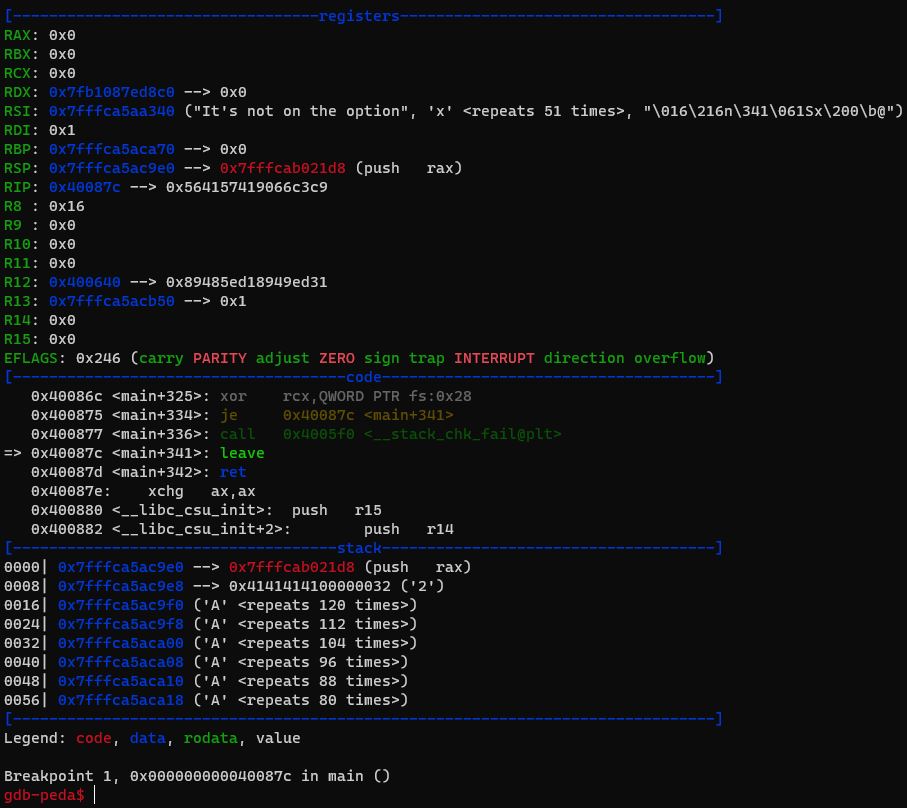Click the RIP address 0x40087c
Viewport: 907px width, 808px height.
pos(85,187)
